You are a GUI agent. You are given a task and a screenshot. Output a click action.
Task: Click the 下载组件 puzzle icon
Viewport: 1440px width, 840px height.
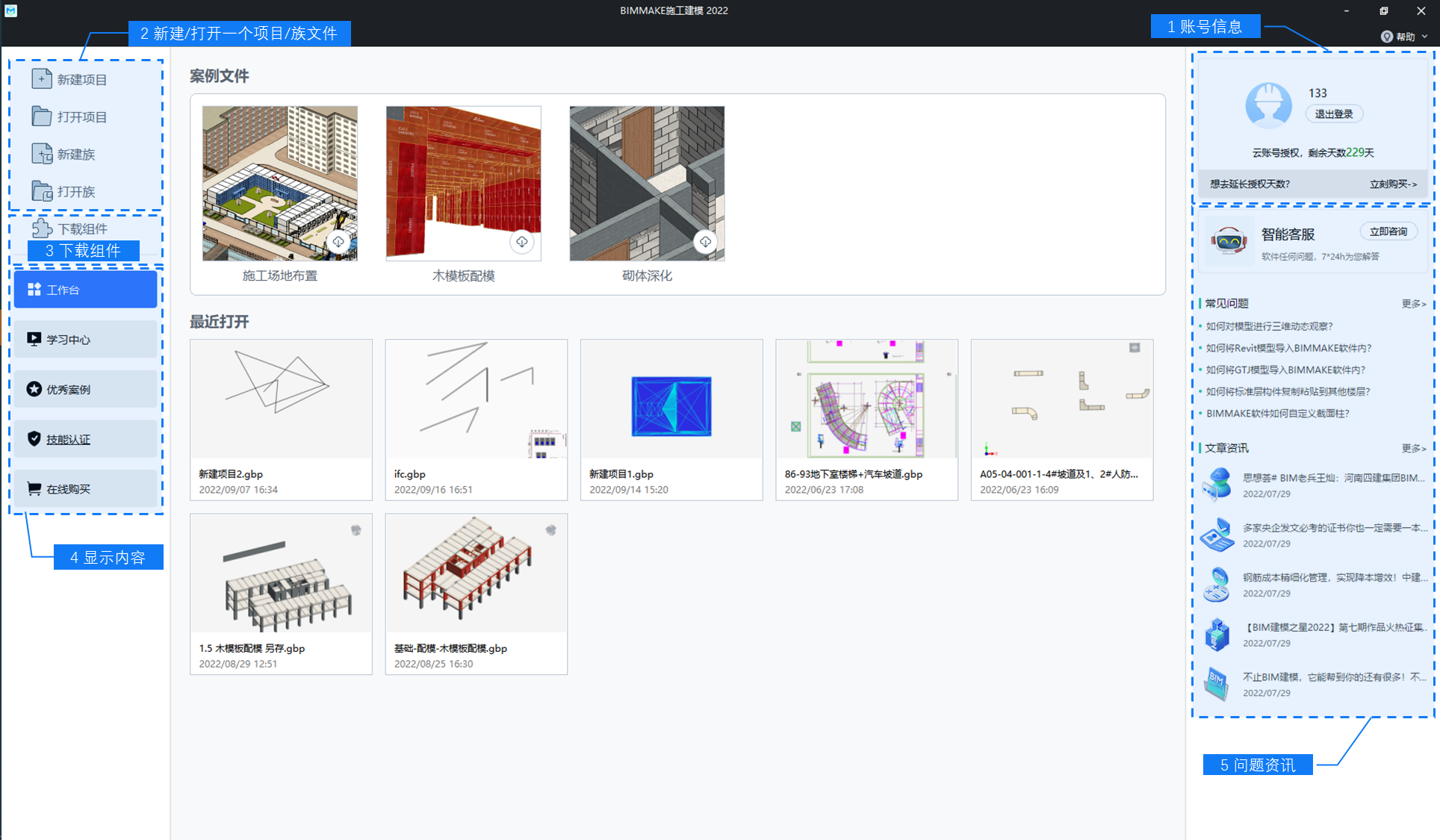pos(42,228)
